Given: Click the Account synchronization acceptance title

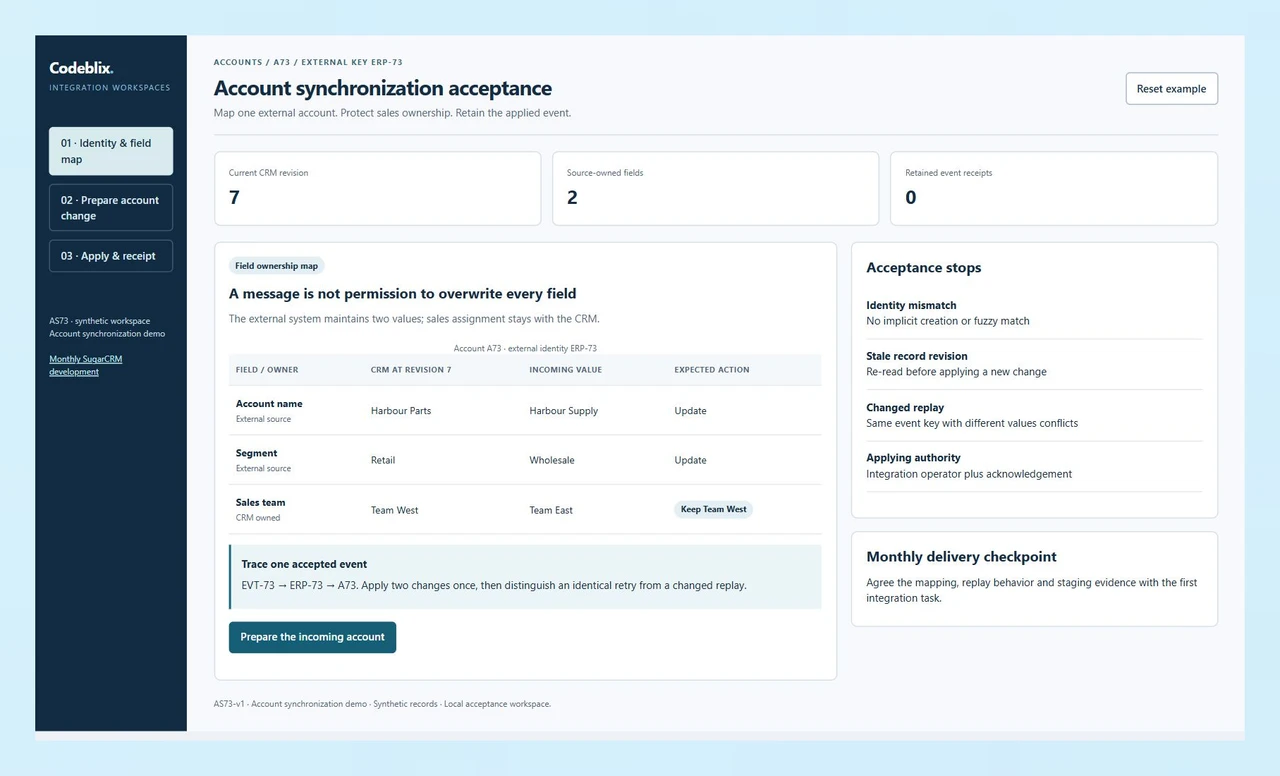Looking at the screenshot, I should (383, 89).
